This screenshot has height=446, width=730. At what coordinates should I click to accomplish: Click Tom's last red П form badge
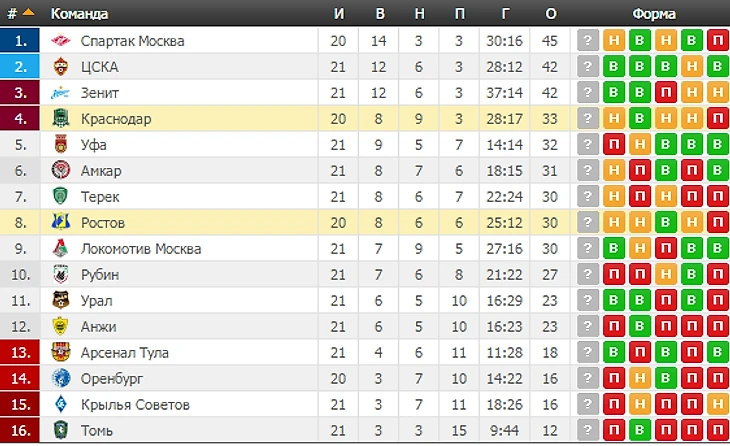point(717,430)
